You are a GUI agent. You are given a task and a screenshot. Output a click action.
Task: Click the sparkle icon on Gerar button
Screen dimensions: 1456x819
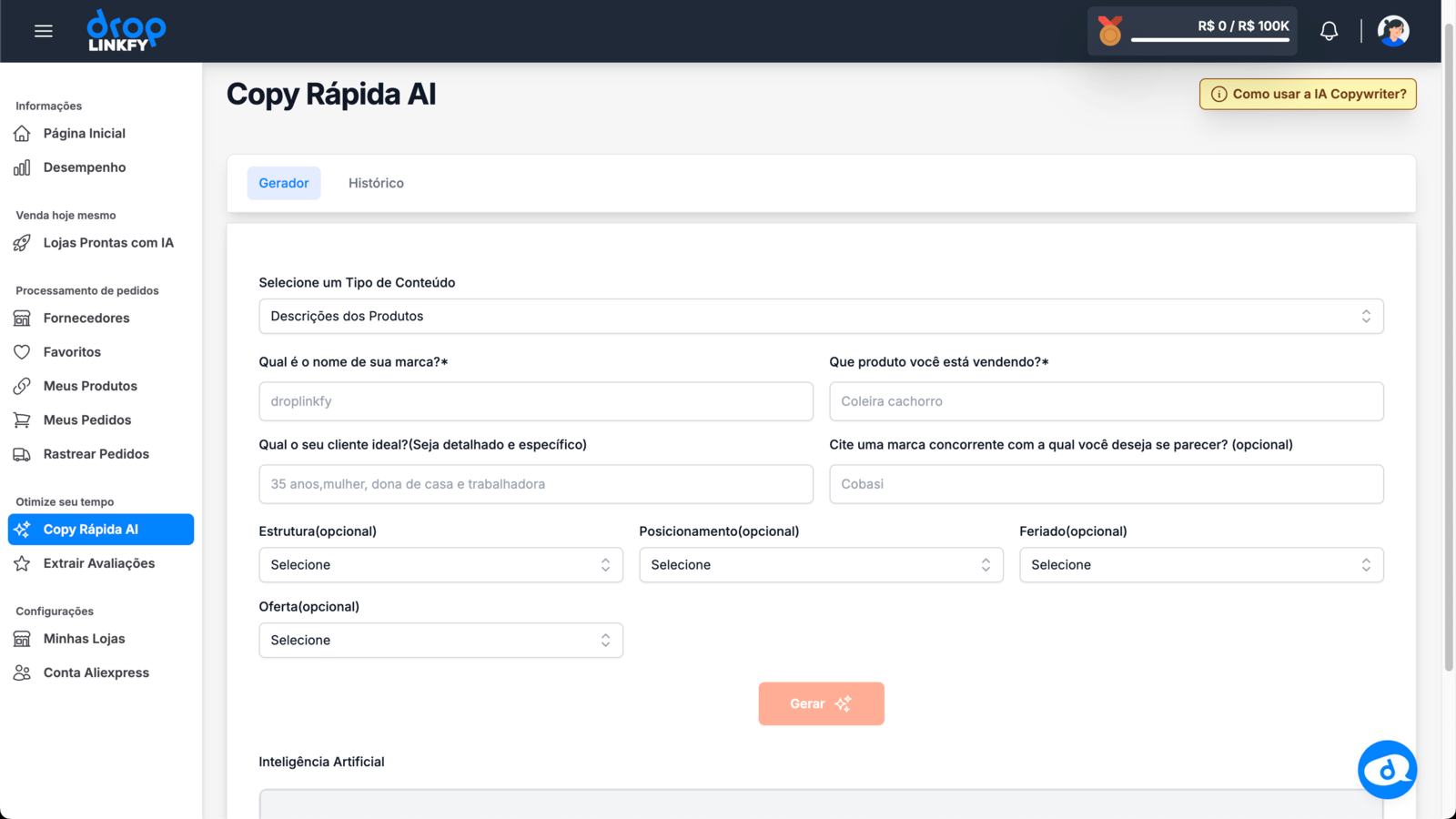[x=843, y=703]
